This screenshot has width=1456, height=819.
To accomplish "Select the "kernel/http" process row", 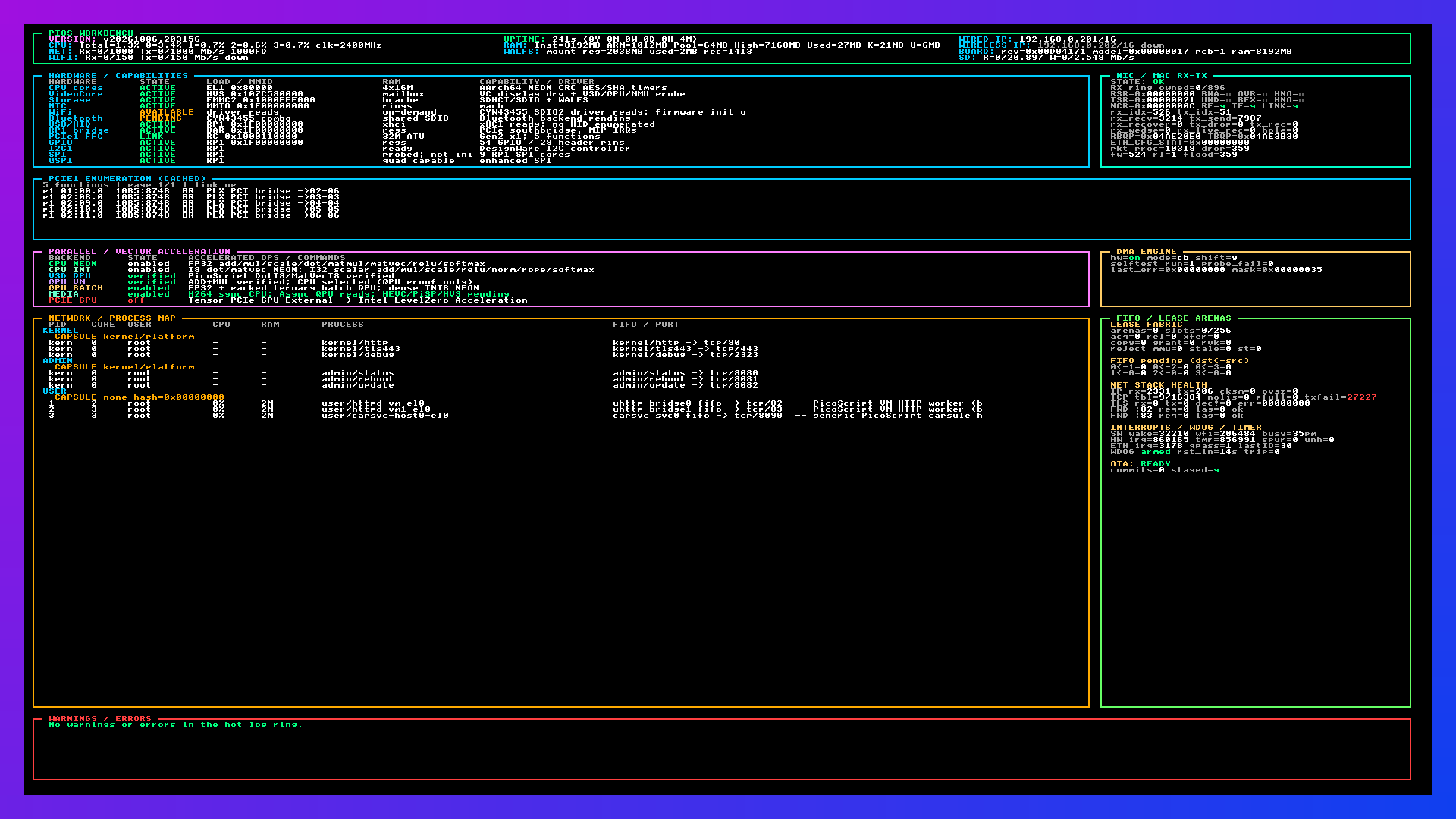I will click(394, 343).
